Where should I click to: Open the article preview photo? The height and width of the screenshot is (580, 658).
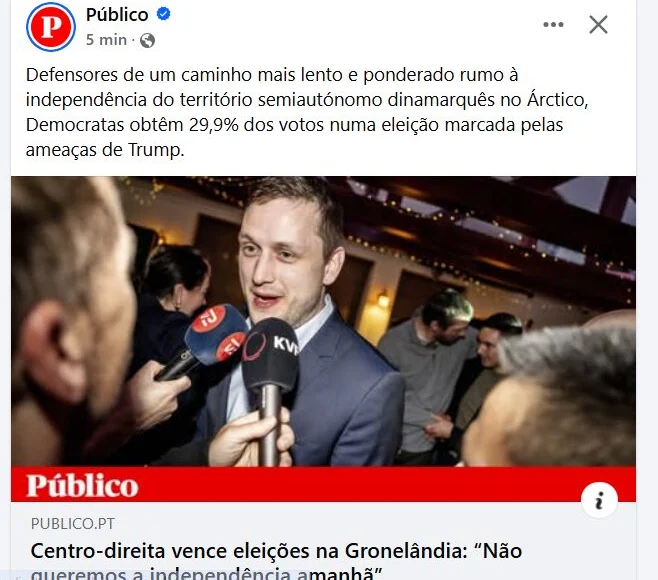click(323, 321)
